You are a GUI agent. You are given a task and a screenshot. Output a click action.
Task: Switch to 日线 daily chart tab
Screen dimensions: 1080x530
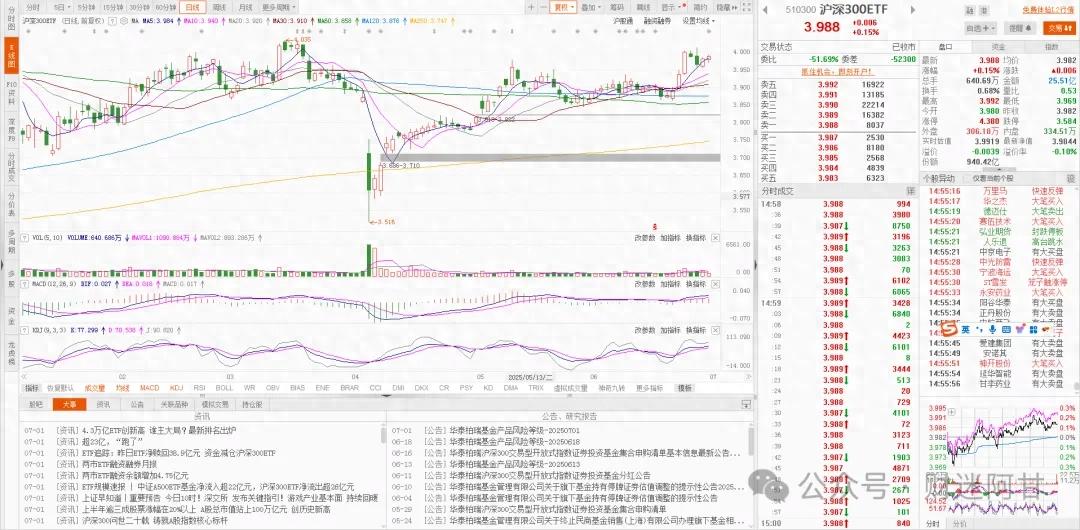point(192,7)
